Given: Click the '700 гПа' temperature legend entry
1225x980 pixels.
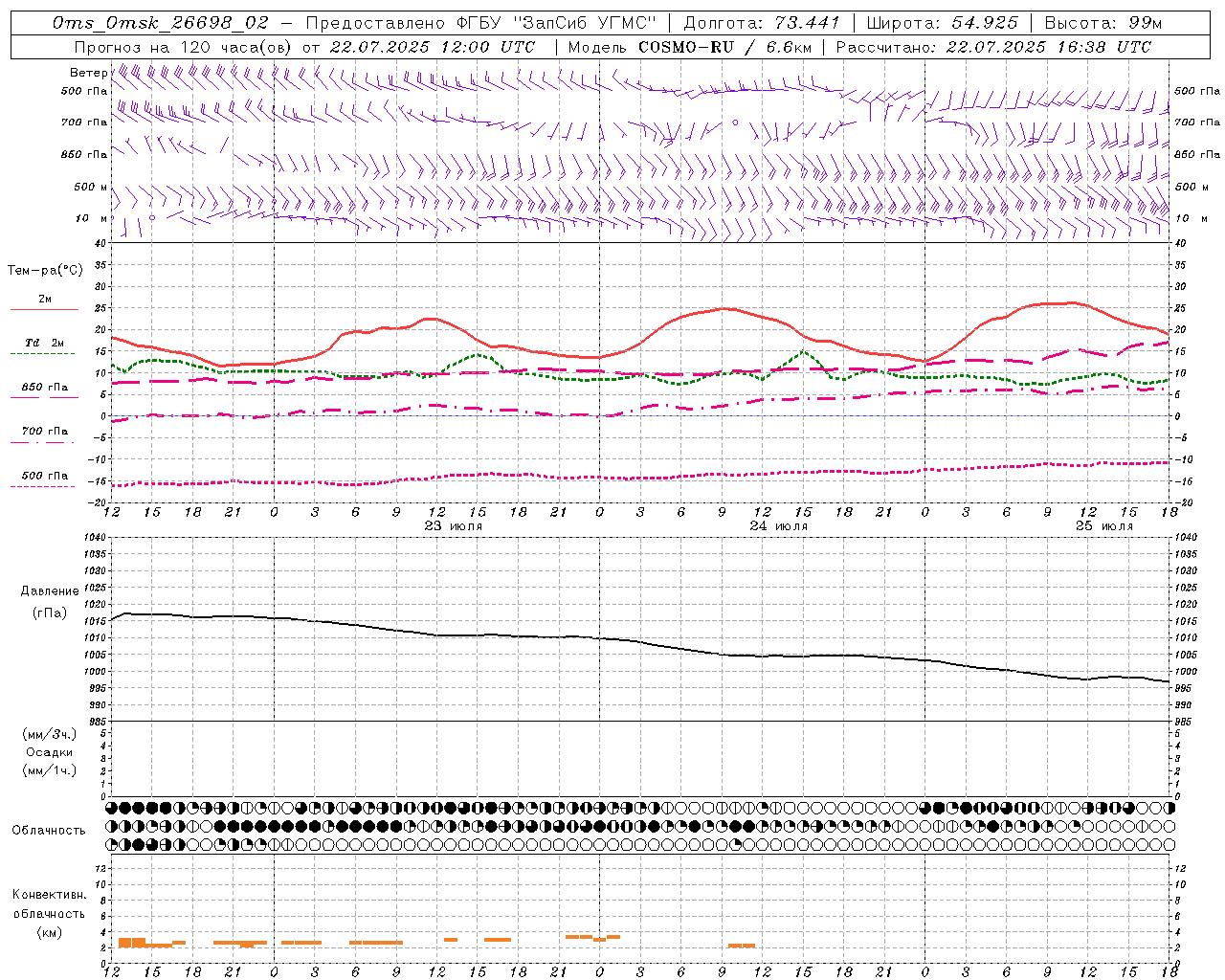Looking at the screenshot, I should (45, 432).
